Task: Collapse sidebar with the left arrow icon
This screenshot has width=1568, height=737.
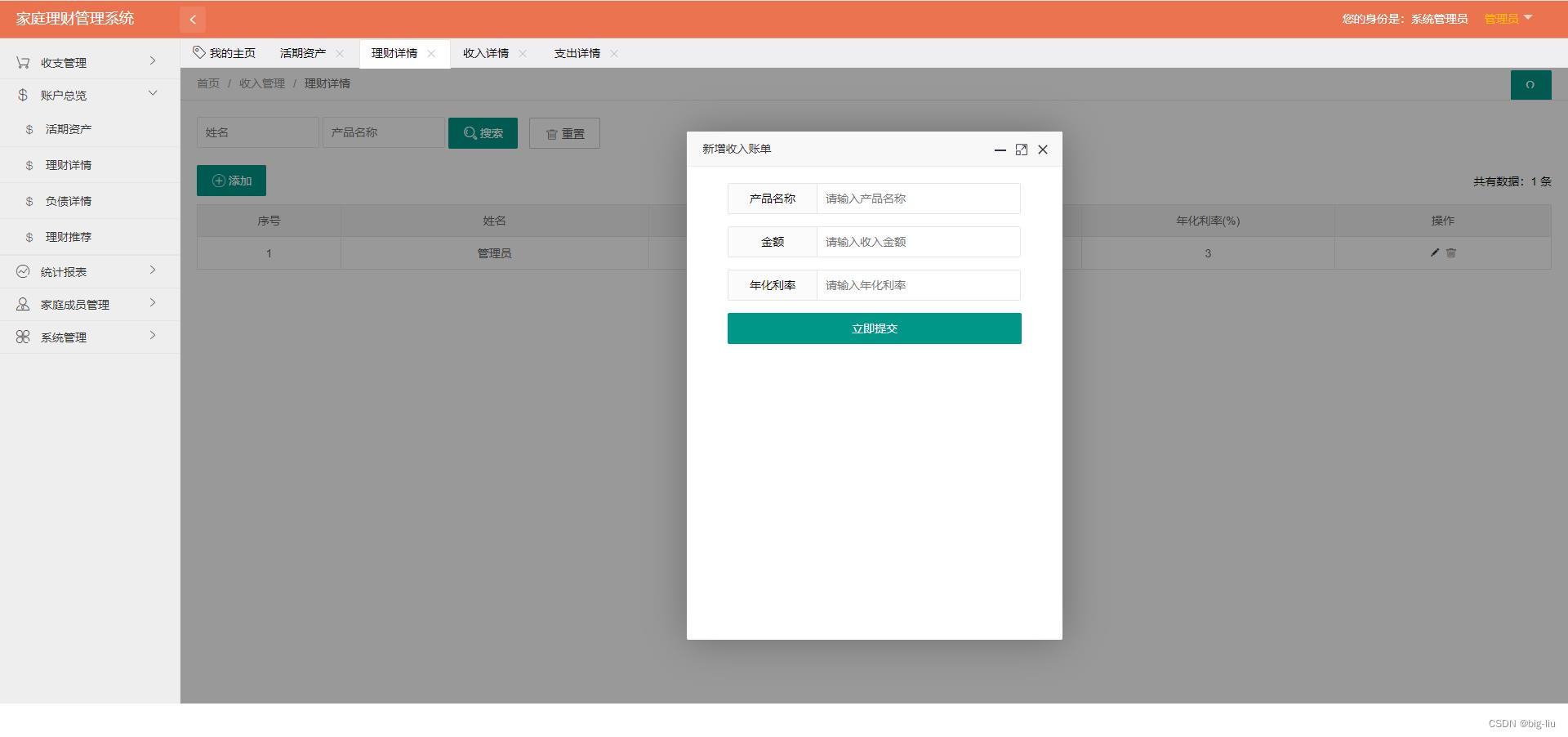Action: point(193,19)
